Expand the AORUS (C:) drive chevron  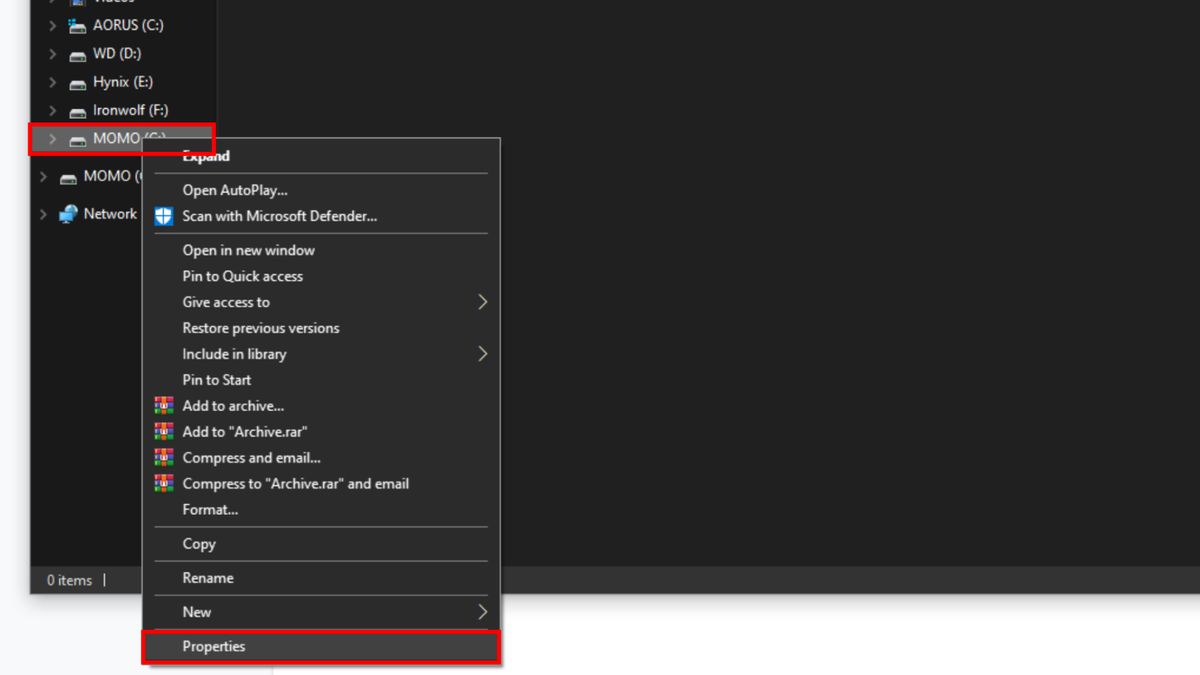[51, 25]
